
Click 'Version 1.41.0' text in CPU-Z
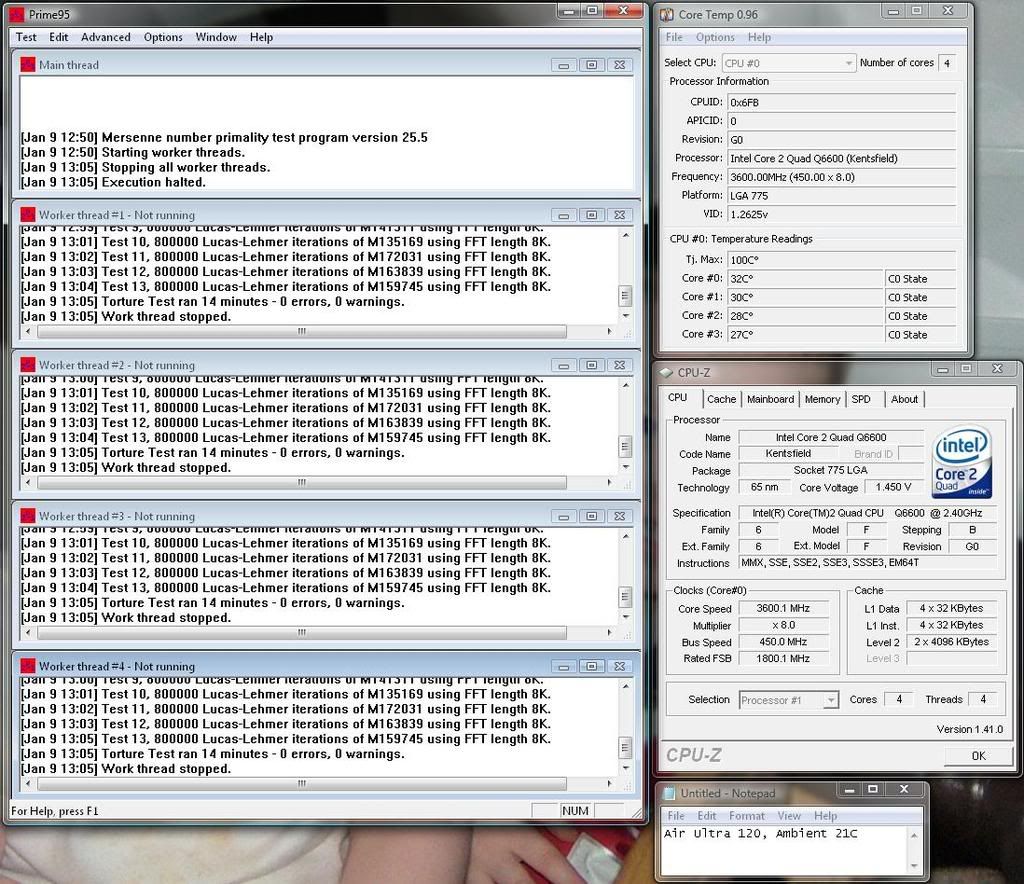(x=969, y=729)
